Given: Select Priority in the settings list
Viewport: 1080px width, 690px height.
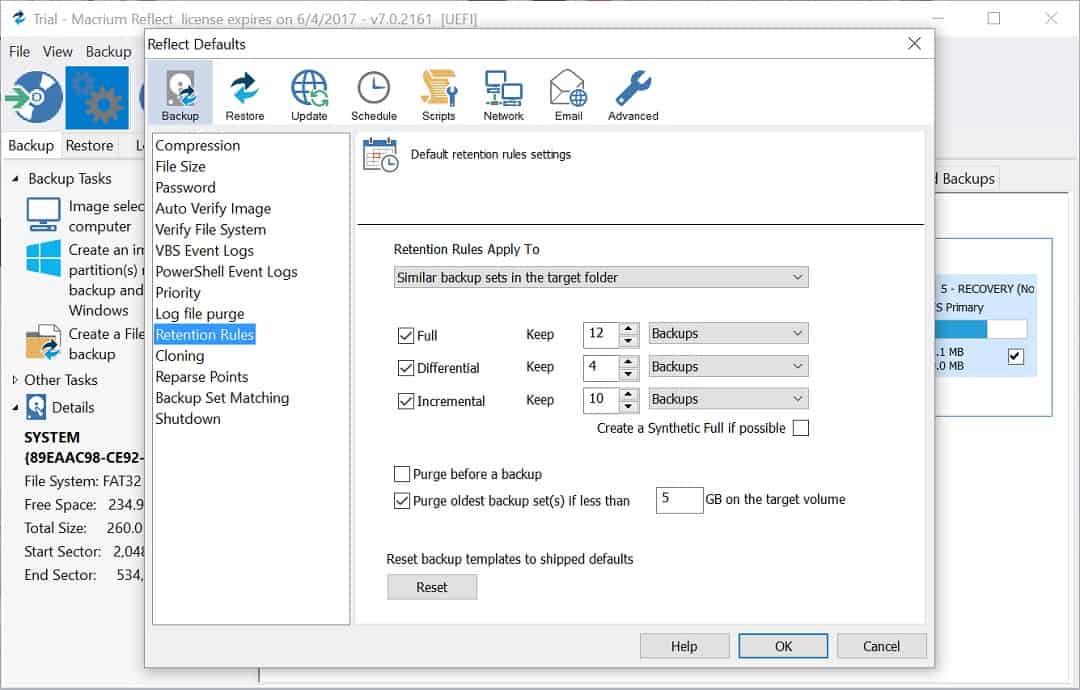Looking at the screenshot, I should 178,293.
